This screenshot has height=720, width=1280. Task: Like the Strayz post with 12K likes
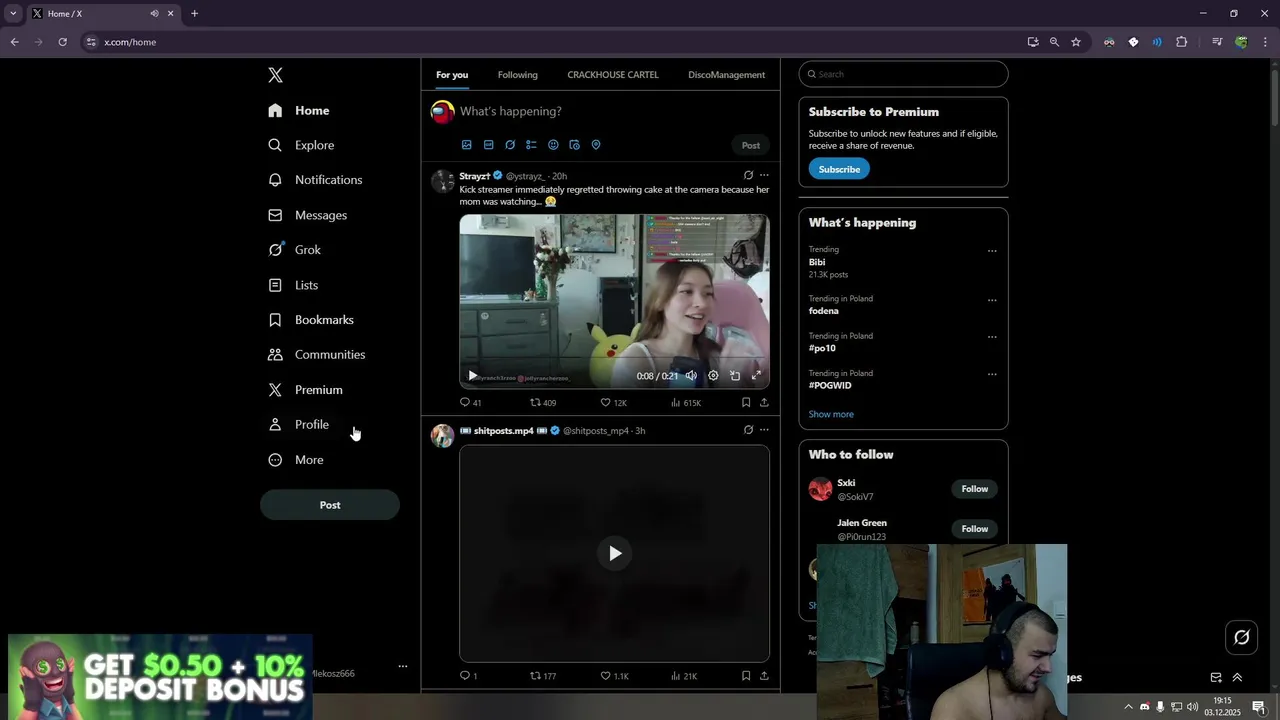click(x=613, y=403)
